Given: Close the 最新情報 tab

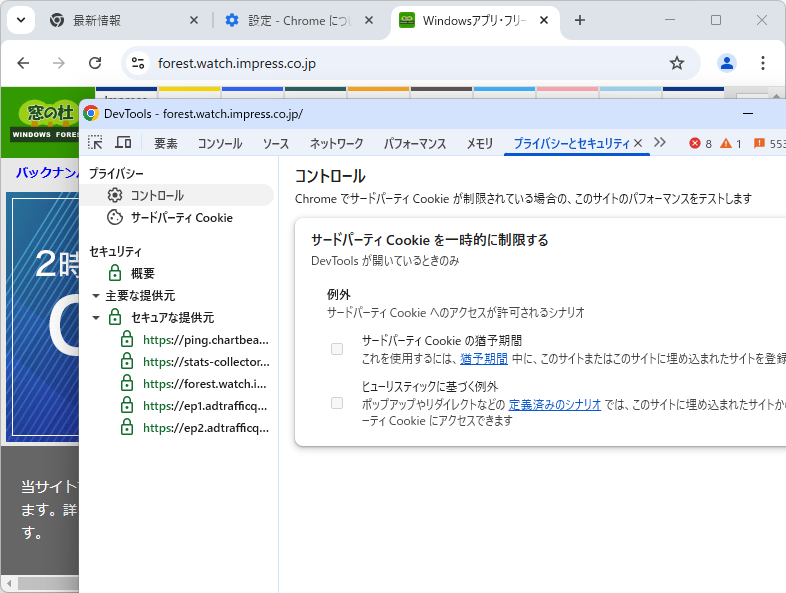Looking at the screenshot, I should click(193, 20).
